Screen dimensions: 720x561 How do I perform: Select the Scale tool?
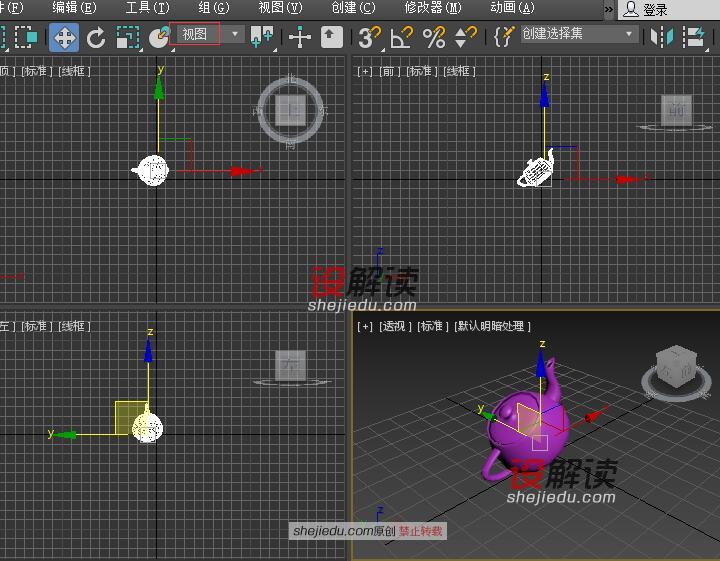128,37
